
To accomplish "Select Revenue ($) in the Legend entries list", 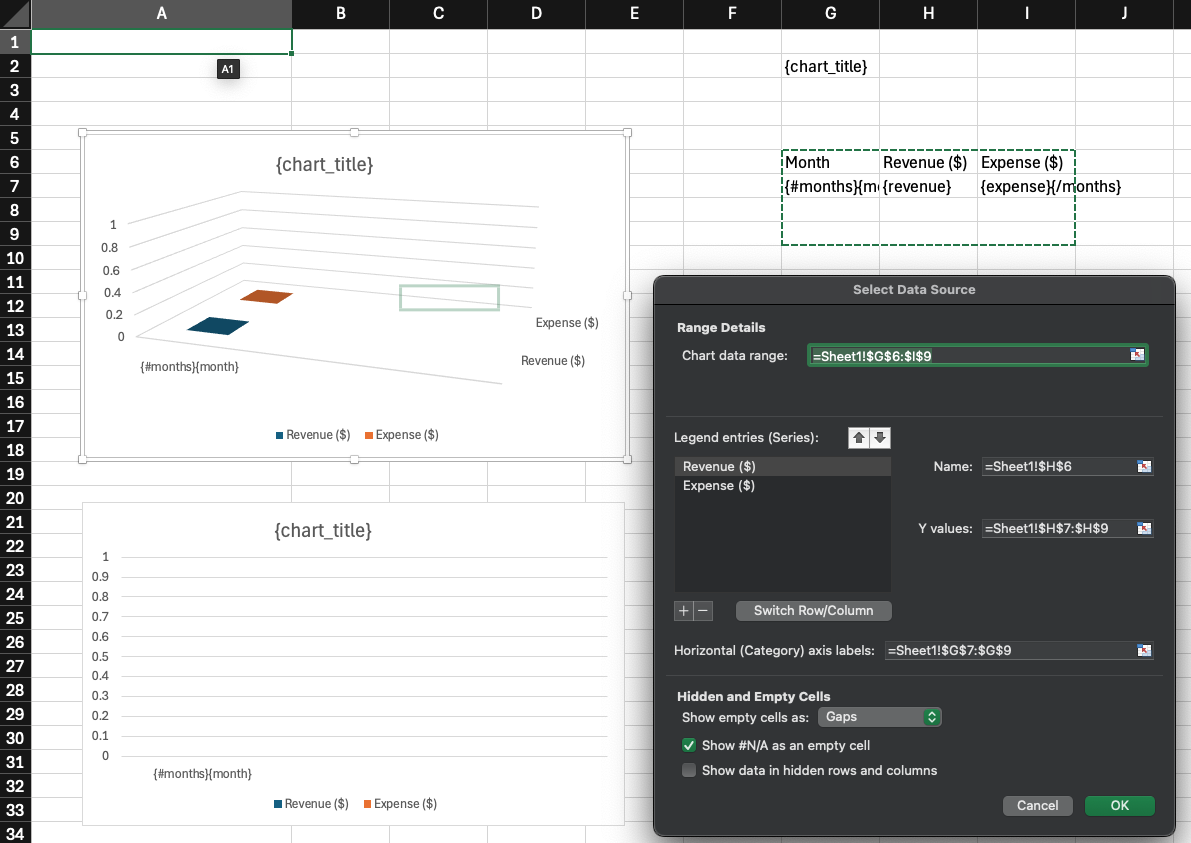I will [717, 466].
